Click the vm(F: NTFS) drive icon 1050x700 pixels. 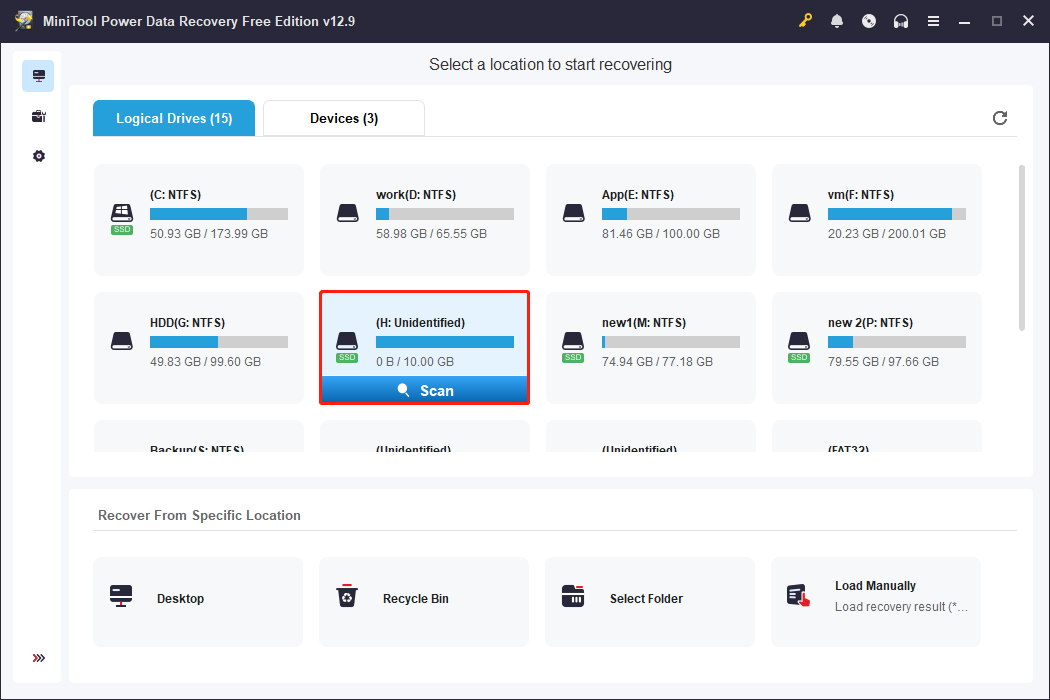pos(800,214)
